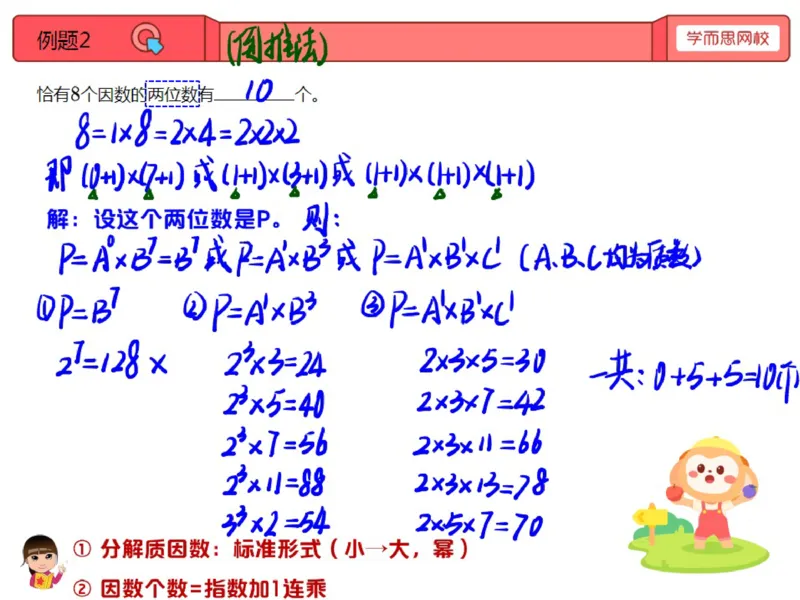Click the tip 分解质因数：标准形式

[270, 549]
